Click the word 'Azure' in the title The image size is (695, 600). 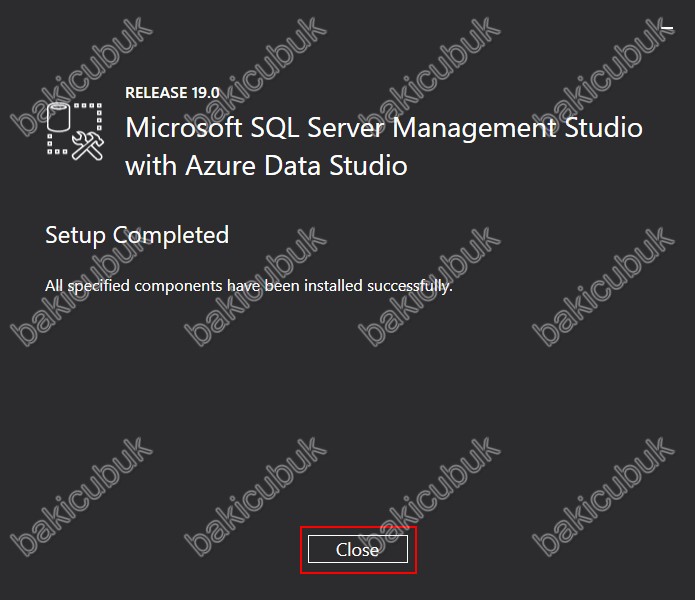tap(221, 166)
